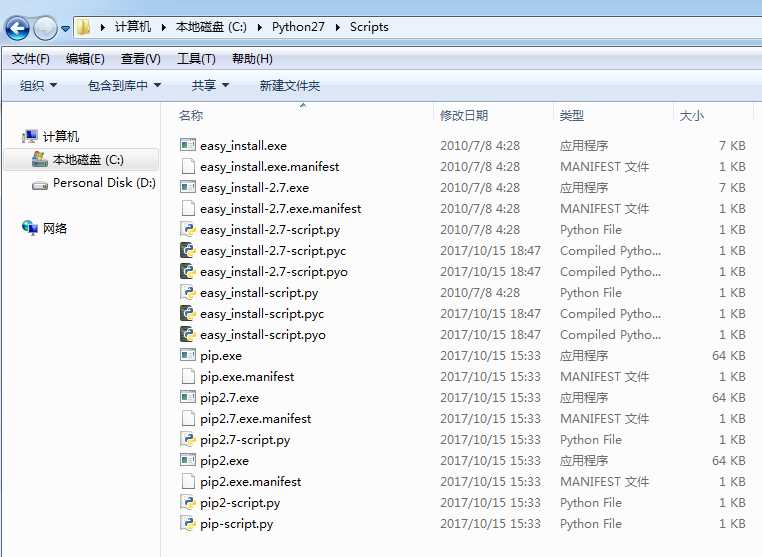Click the easy_install-script.py Python icon
This screenshot has width=762, height=557.
[x=188, y=292]
